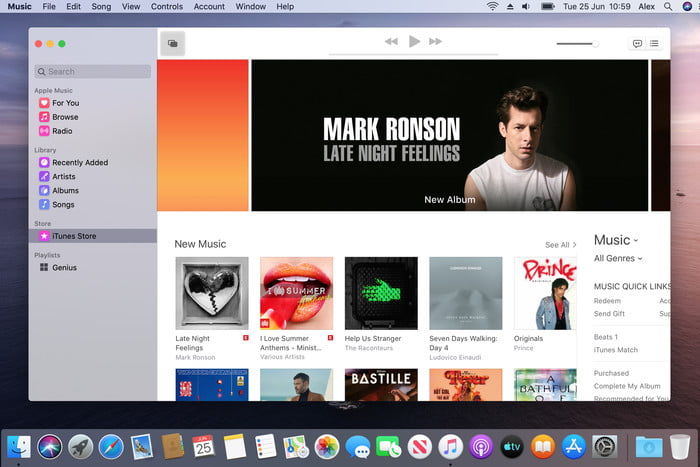Open the View menu
Viewport: 700px width, 467px height.
(x=131, y=6)
